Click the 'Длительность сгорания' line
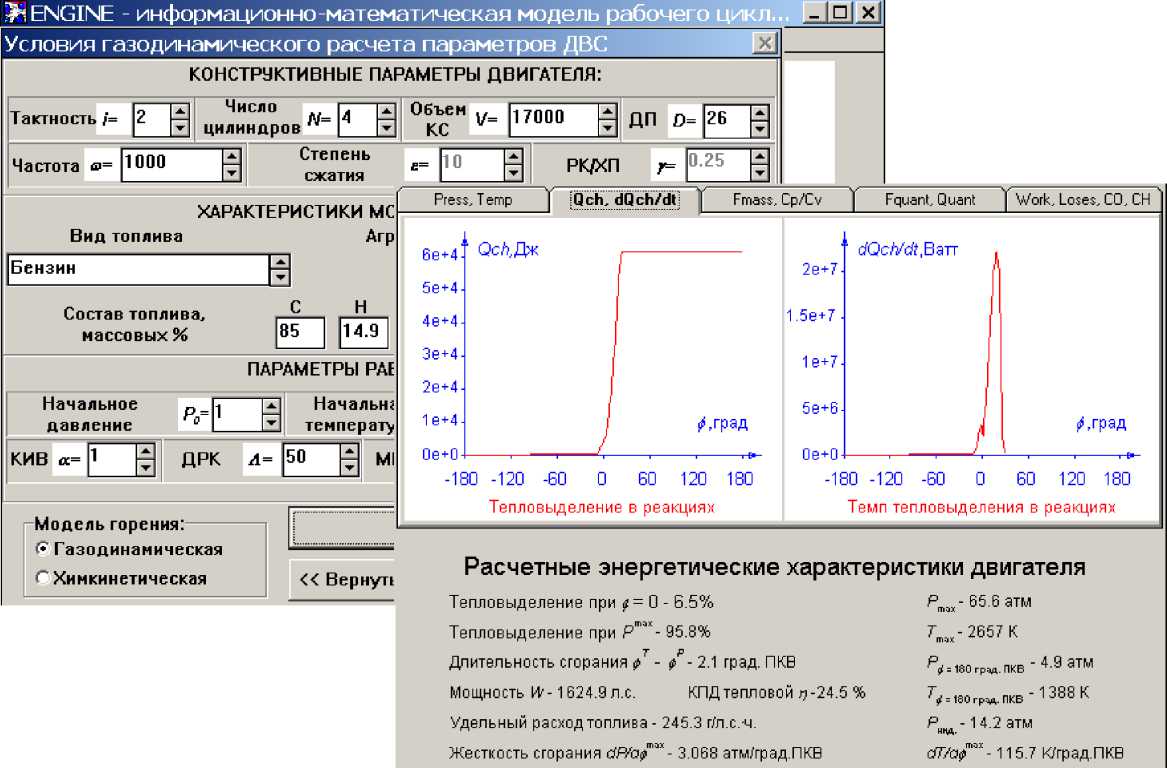 [x=622, y=662]
